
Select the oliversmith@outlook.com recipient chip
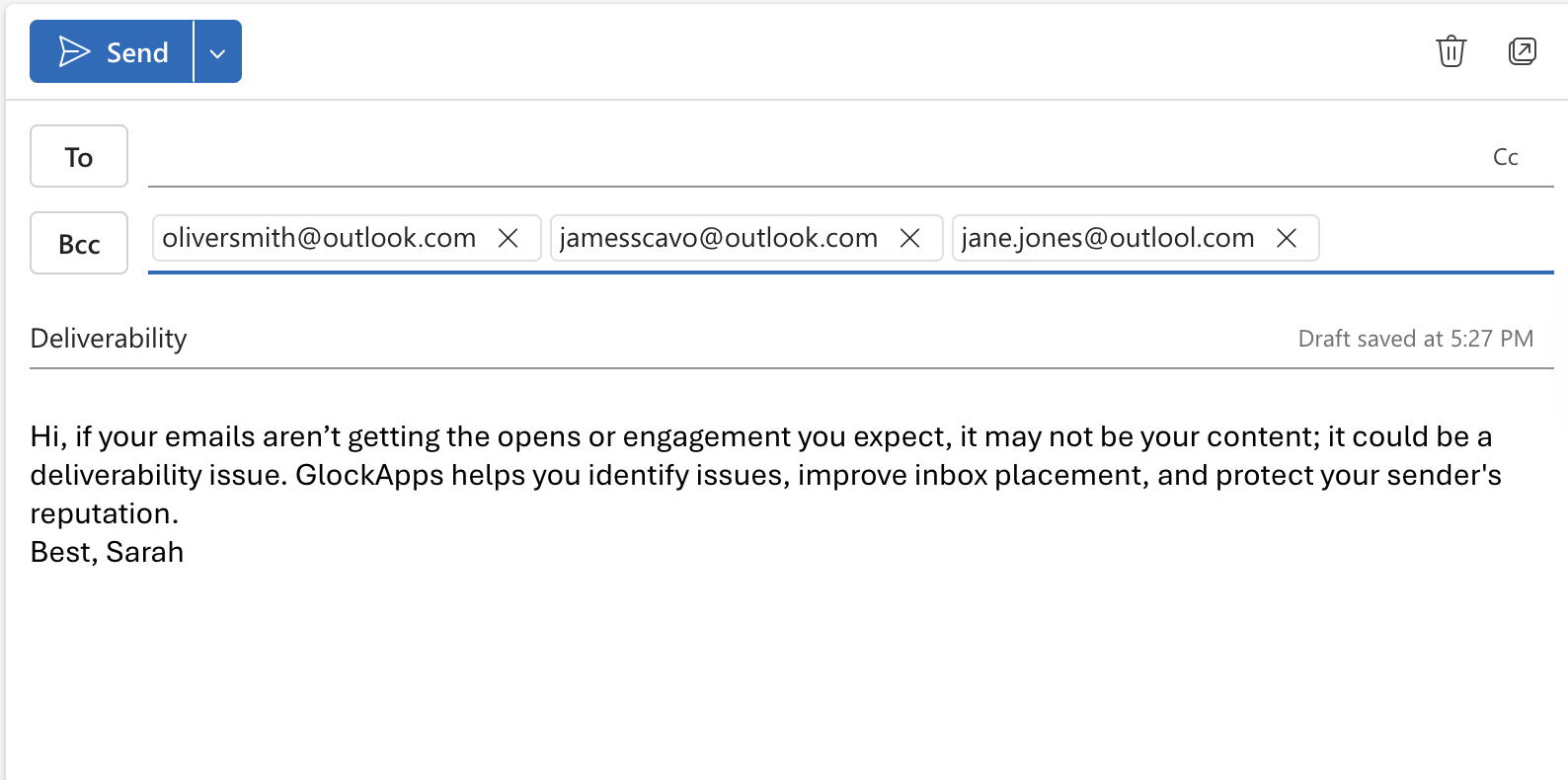click(319, 239)
